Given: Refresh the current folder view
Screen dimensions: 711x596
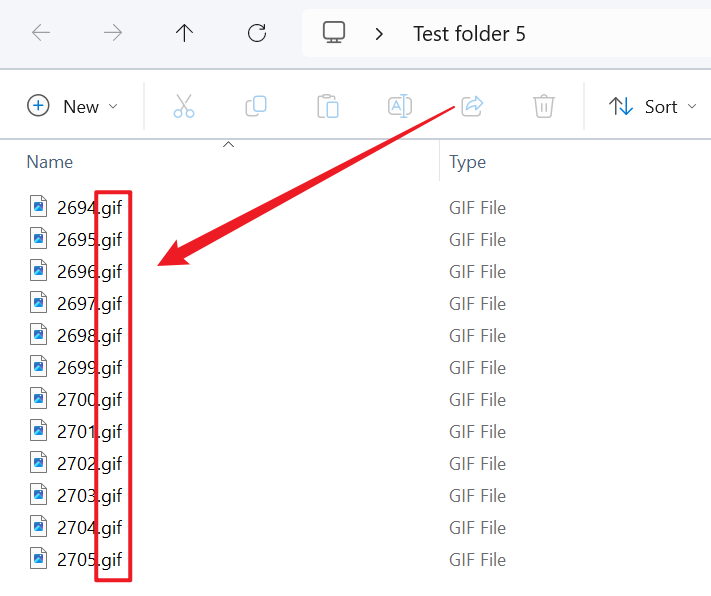Looking at the screenshot, I should 257,33.
